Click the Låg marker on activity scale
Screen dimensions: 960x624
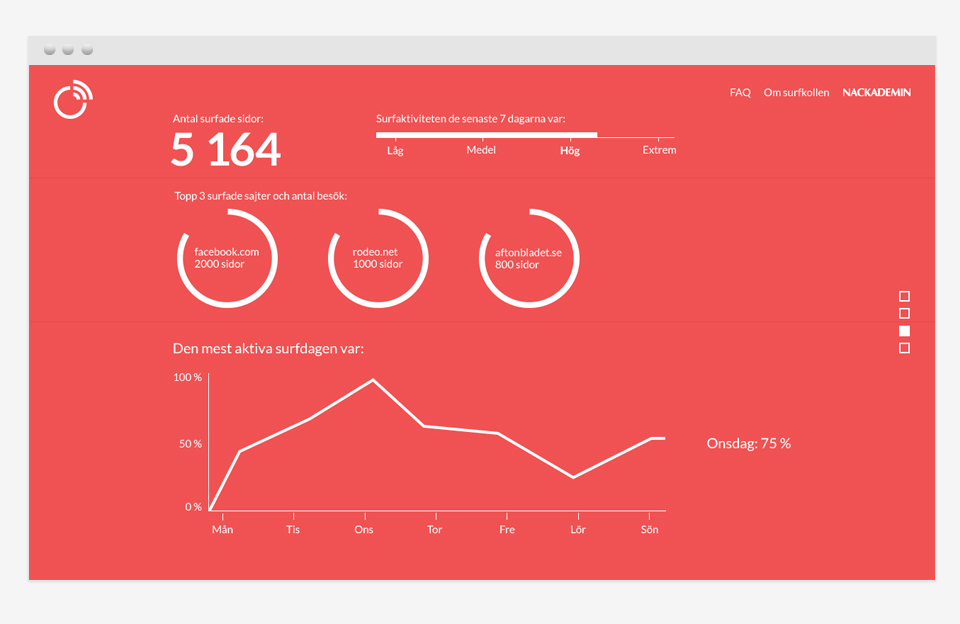[395, 151]
